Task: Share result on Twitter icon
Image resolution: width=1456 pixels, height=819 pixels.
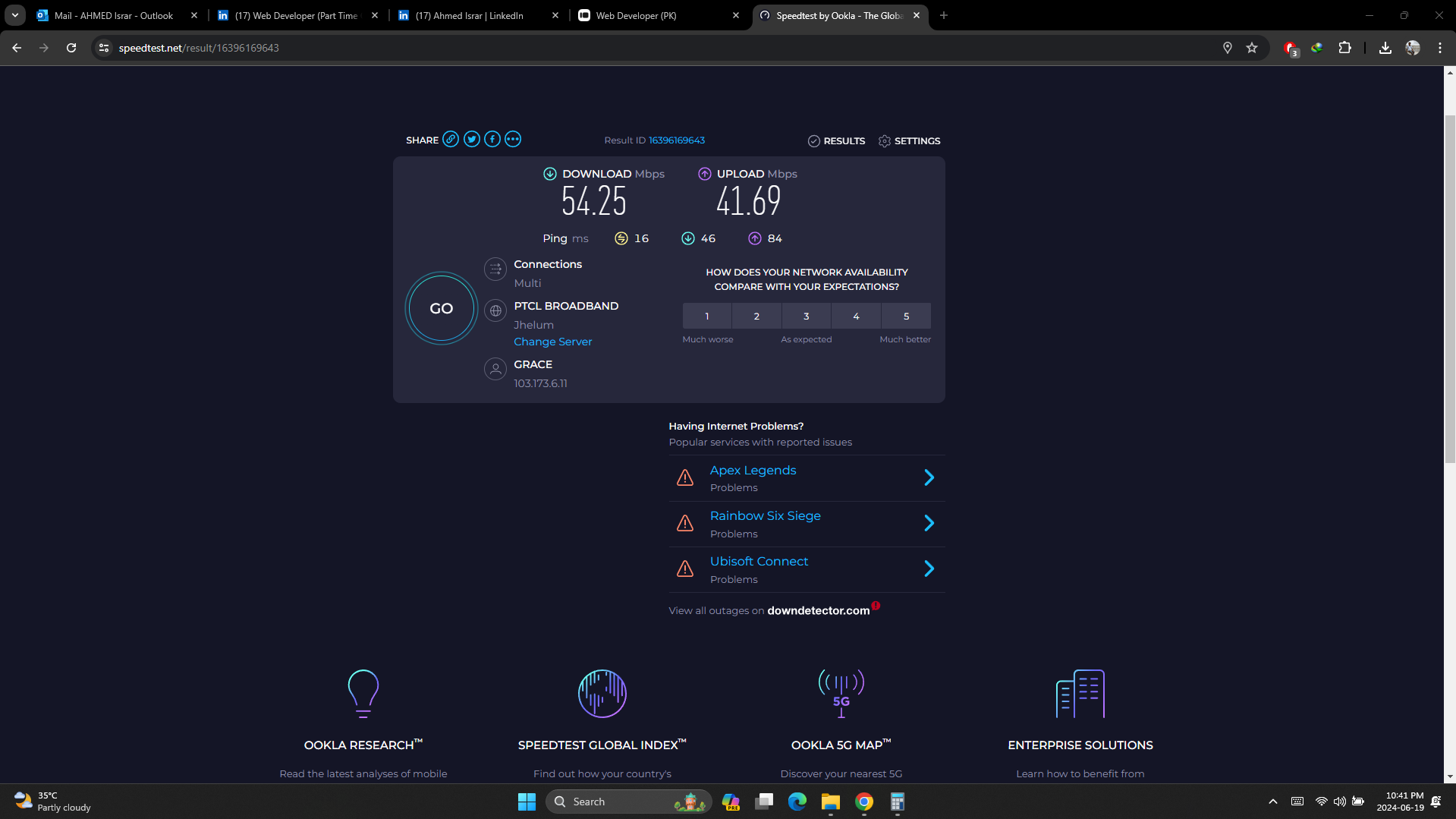Action: point(472,140)
